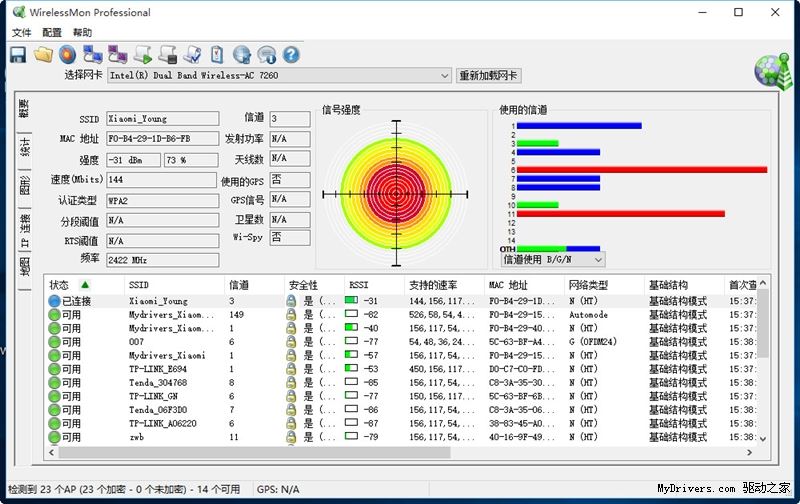The image size is (800, 504).
Task: Sort list by 安全性 column header
Action: point(314,285)
